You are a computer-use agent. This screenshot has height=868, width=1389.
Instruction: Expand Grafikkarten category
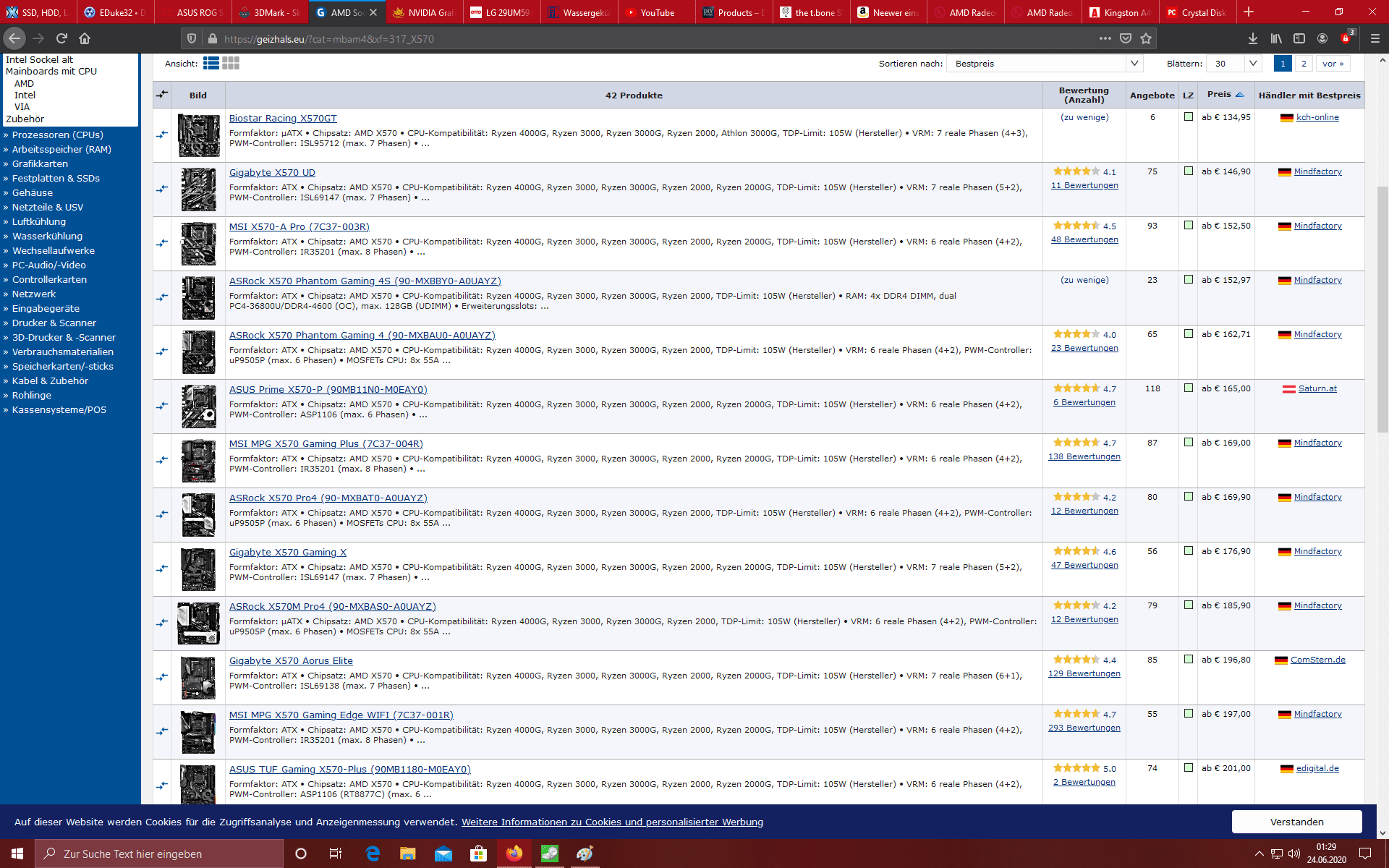point(40,163)
